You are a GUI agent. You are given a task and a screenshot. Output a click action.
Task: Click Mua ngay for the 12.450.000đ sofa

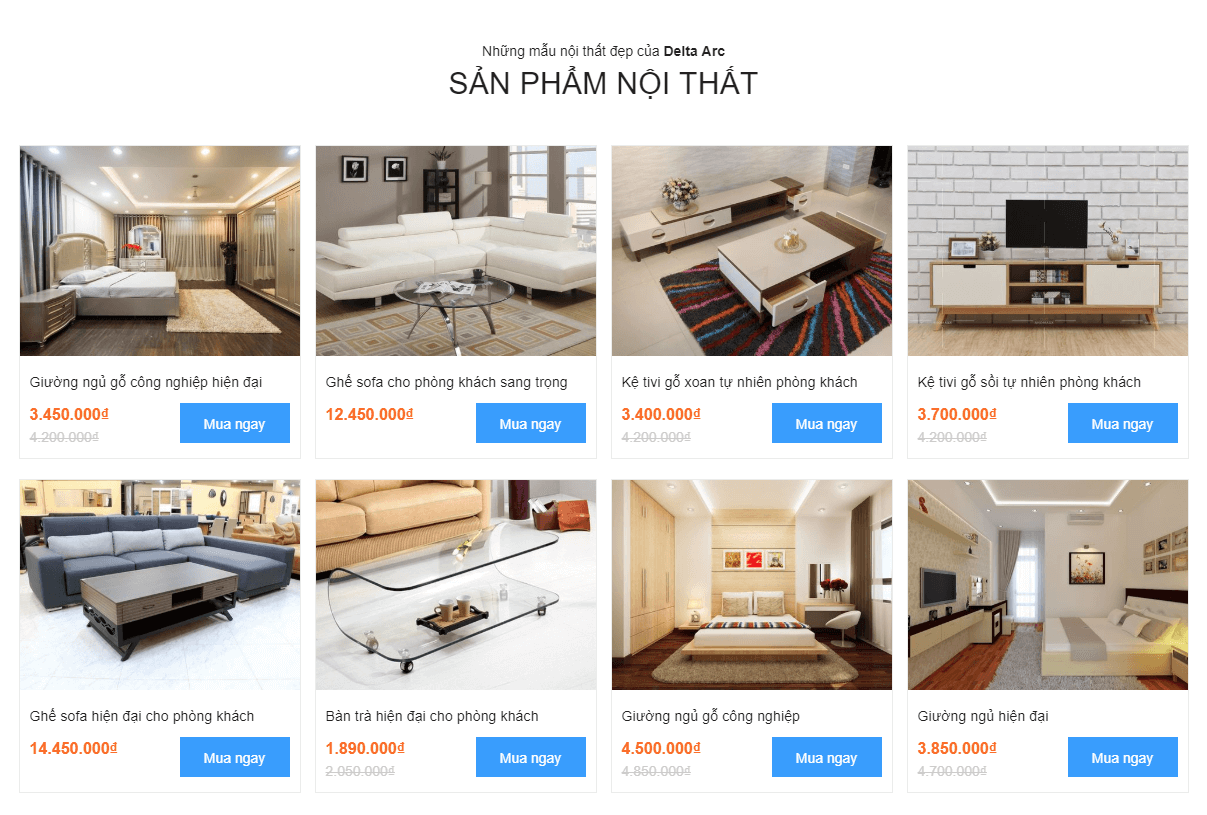tap(531, 423)
